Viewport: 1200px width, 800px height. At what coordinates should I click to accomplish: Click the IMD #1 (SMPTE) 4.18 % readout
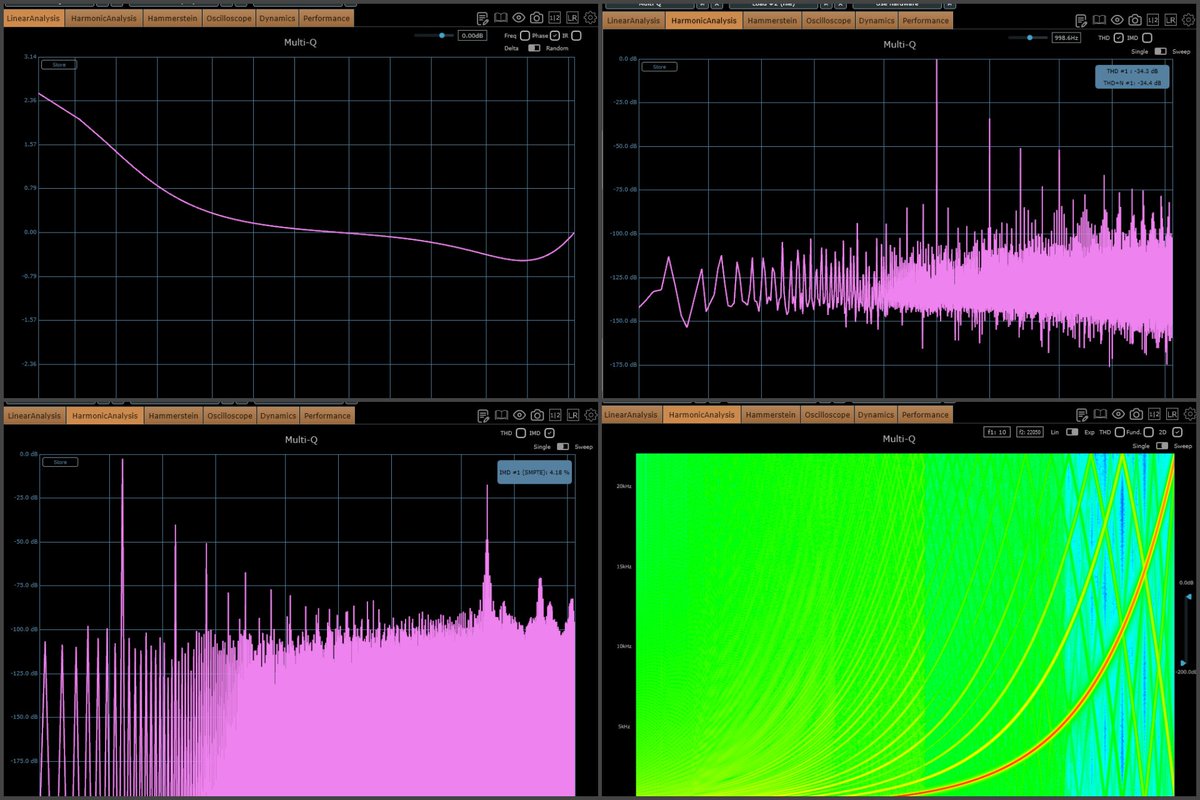534,471
